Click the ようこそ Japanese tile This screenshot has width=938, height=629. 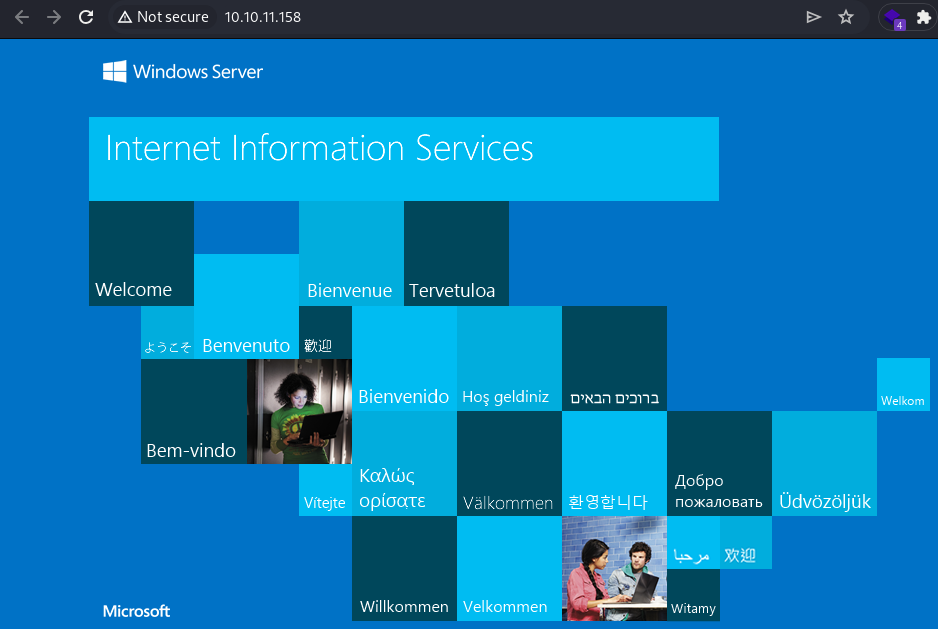click(168, 333)
